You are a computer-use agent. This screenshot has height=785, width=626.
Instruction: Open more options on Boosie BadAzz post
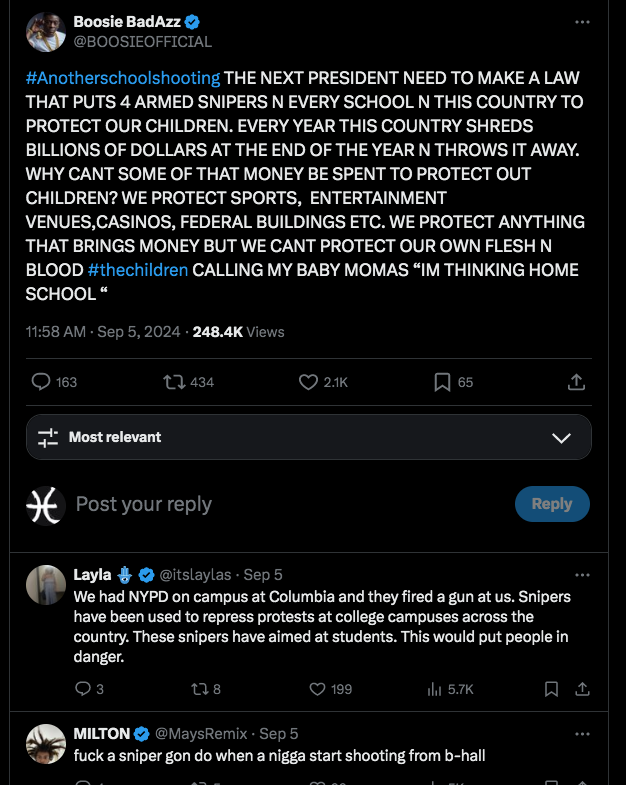tap(582, 22)
